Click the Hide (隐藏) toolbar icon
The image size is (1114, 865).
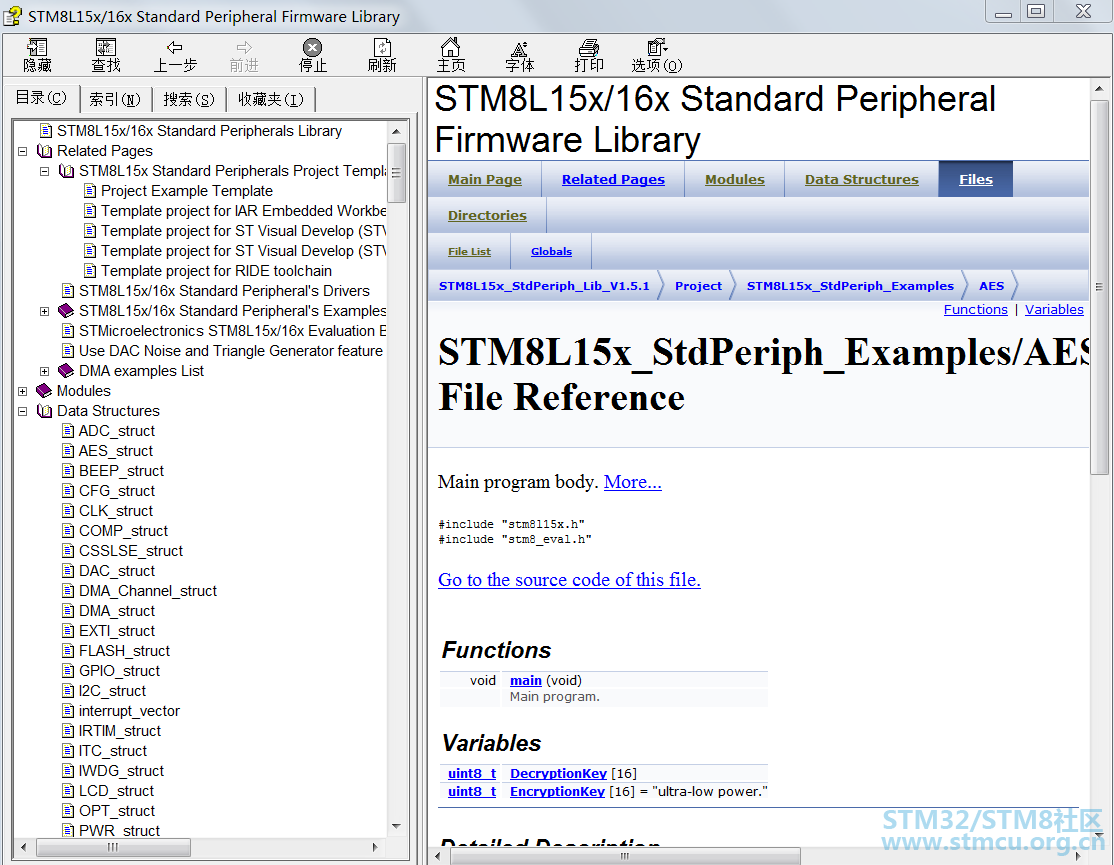tap(37, 48)
